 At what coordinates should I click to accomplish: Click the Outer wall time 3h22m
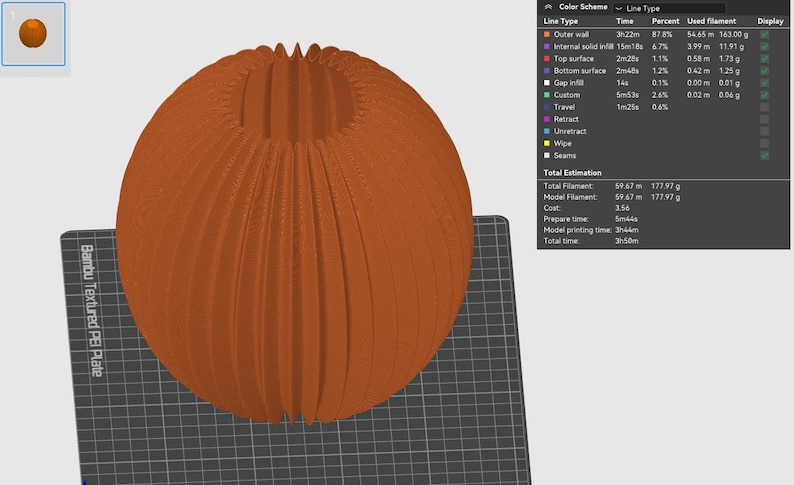(628, 34)
